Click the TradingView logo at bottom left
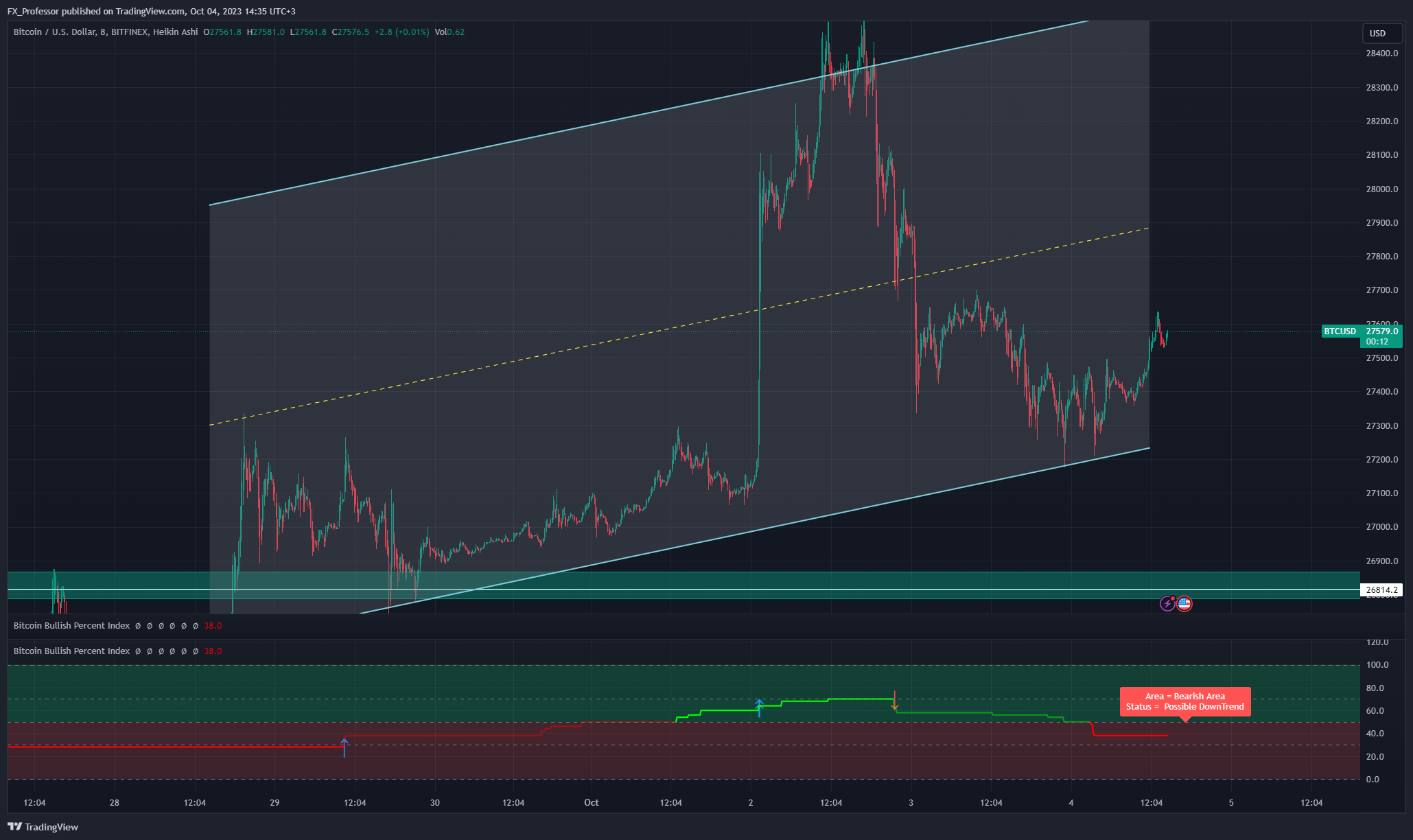This screenshot has height=840, width=1413. pyautogui.click(x=43, y=827)
